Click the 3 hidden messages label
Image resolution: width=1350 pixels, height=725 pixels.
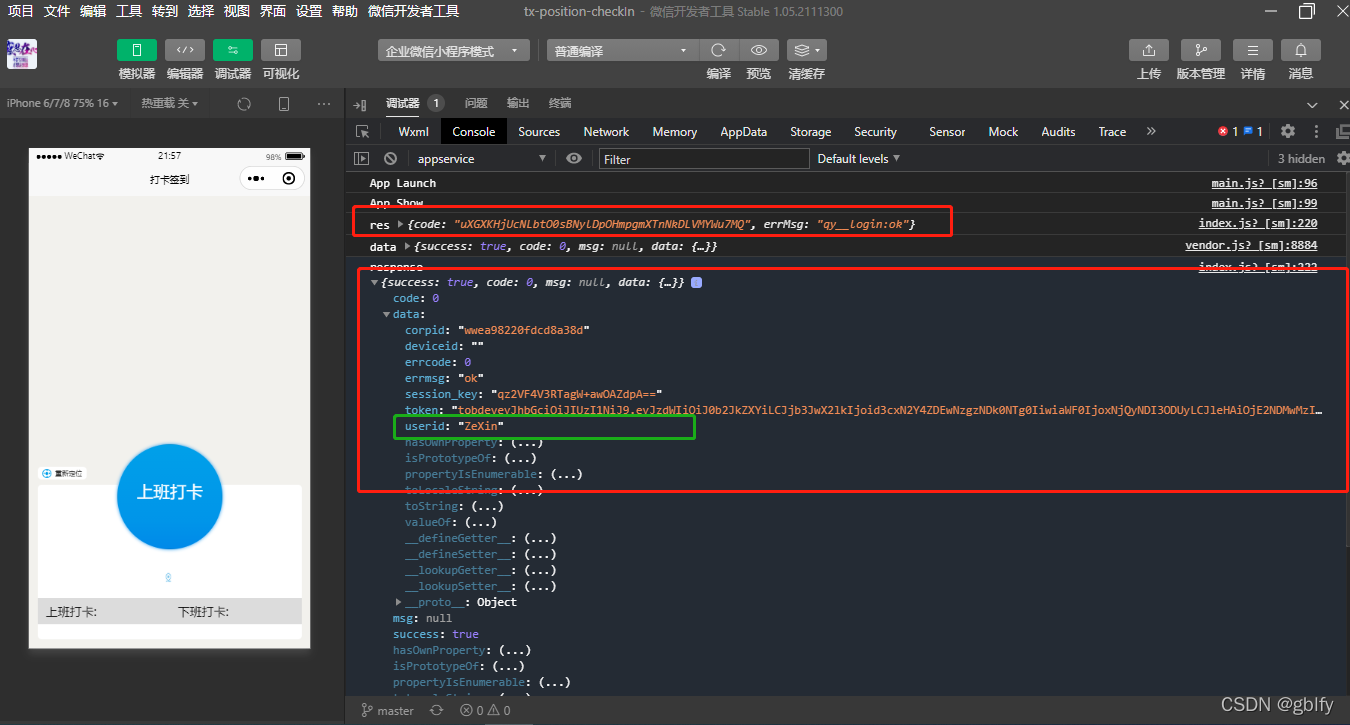pos(1301,158)
